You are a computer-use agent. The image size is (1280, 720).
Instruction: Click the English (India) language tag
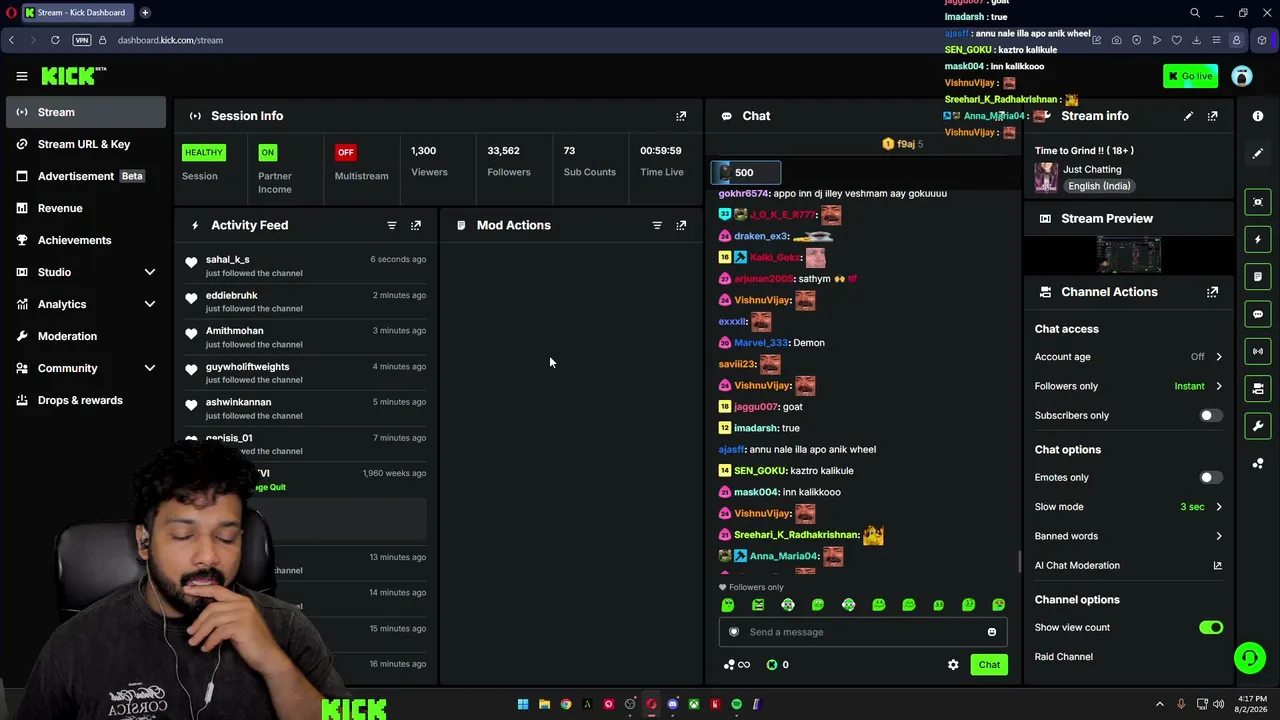(x=1098, y=186)
